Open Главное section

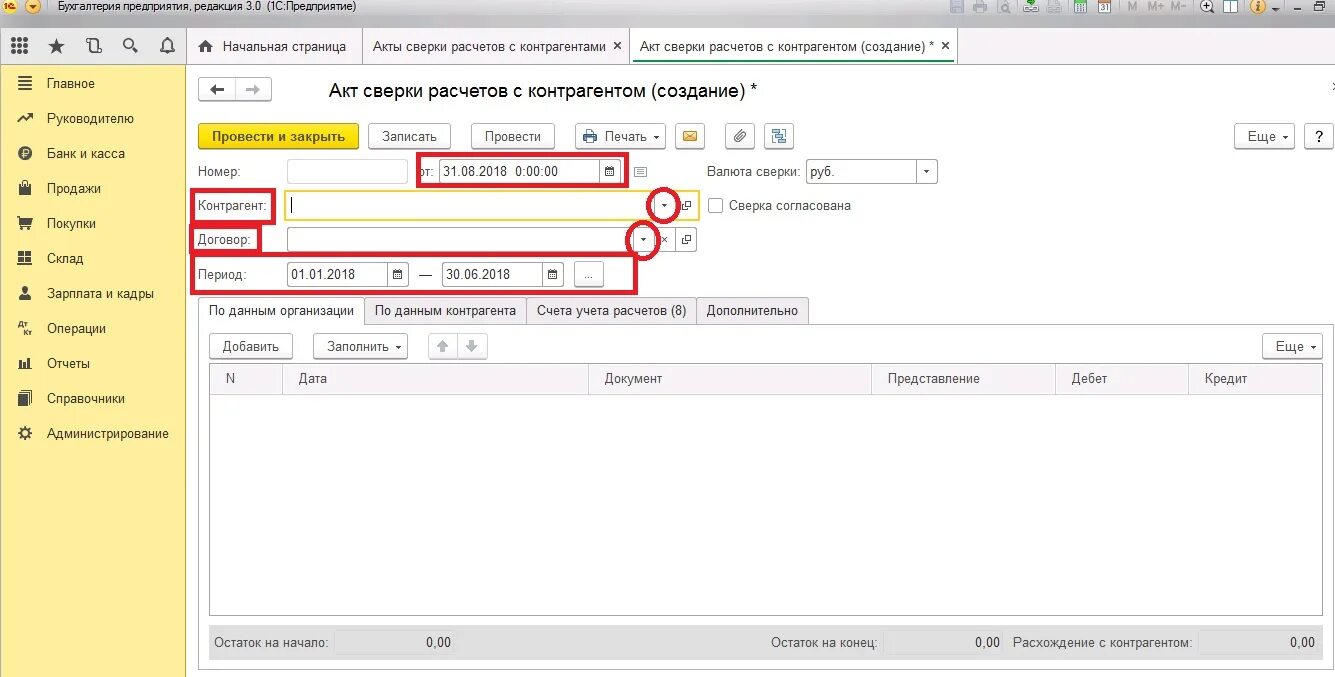pyautogui.click(x=93, y=84)
